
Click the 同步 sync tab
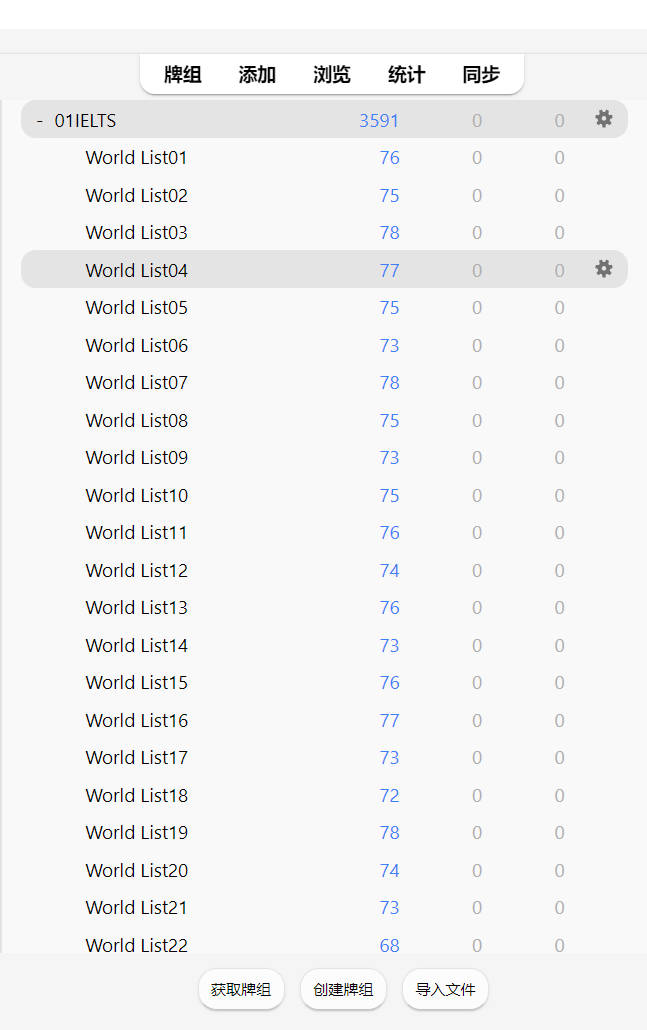[x=481, y=75]
